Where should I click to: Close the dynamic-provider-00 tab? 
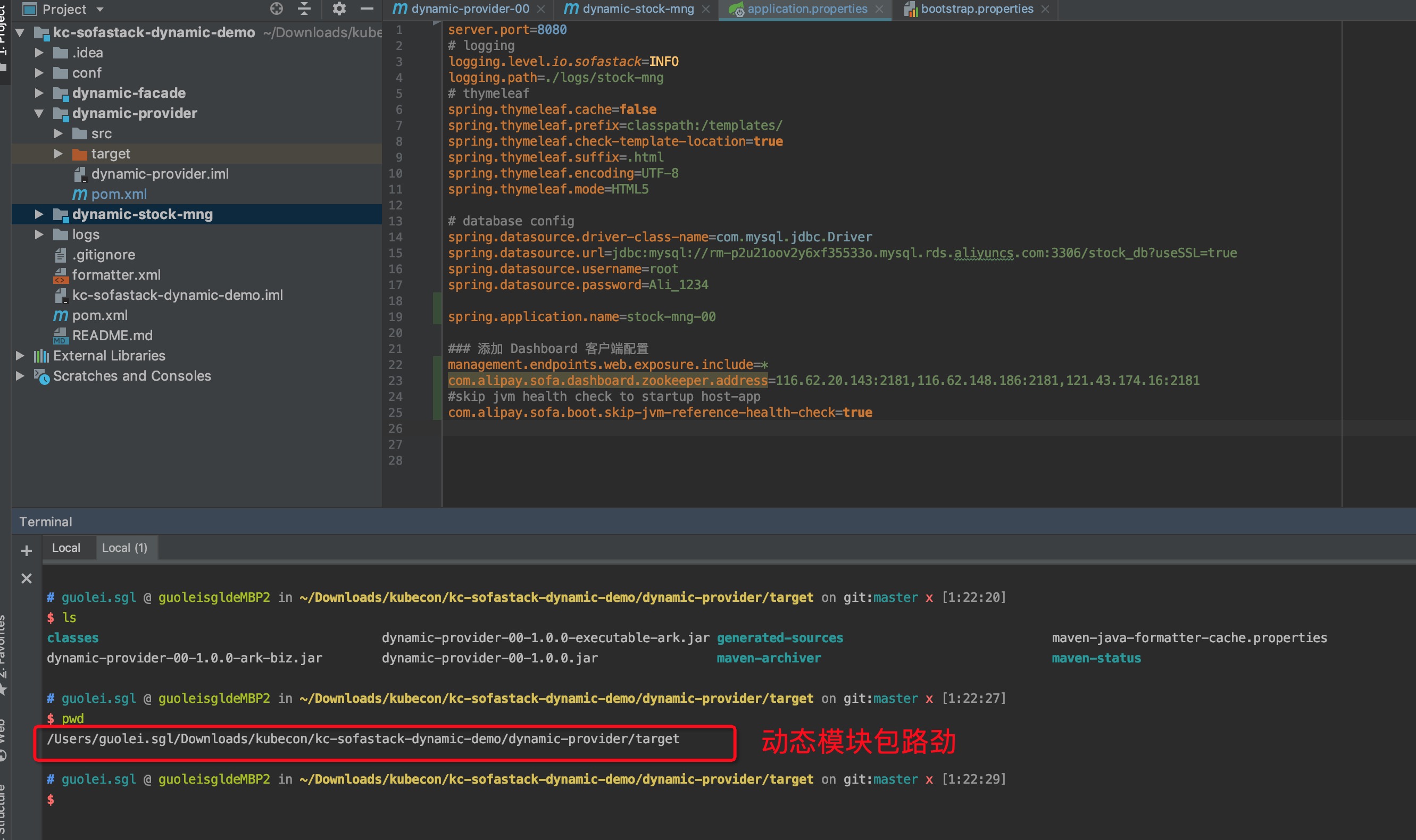coord(540,9)
